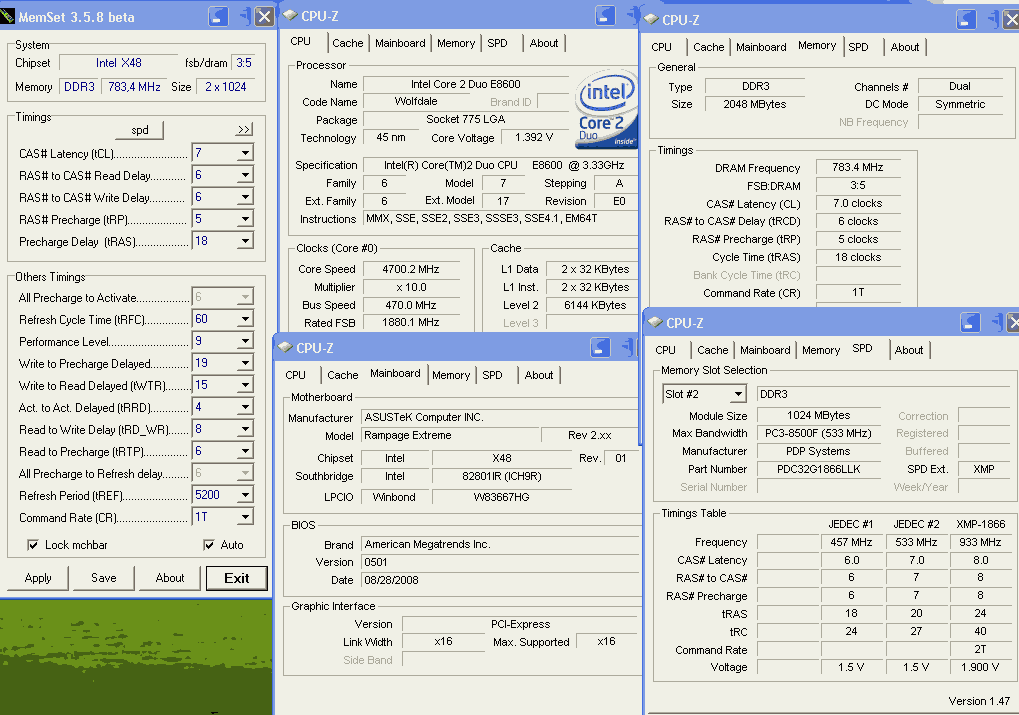1019x715 pixels.
Task: Open the RAS# Precharge (tRP) dropdown
Action: coord(245,220)
